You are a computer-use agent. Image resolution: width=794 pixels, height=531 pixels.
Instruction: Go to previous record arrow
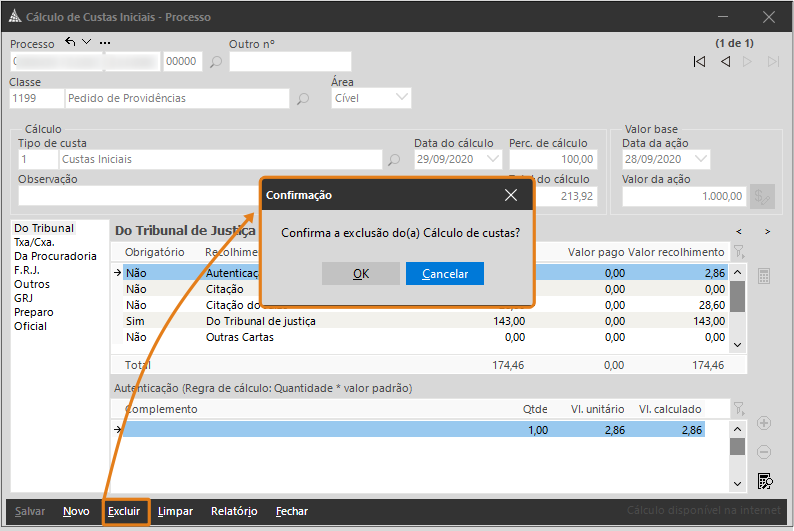pyautogui.click(x=725, y=62)
